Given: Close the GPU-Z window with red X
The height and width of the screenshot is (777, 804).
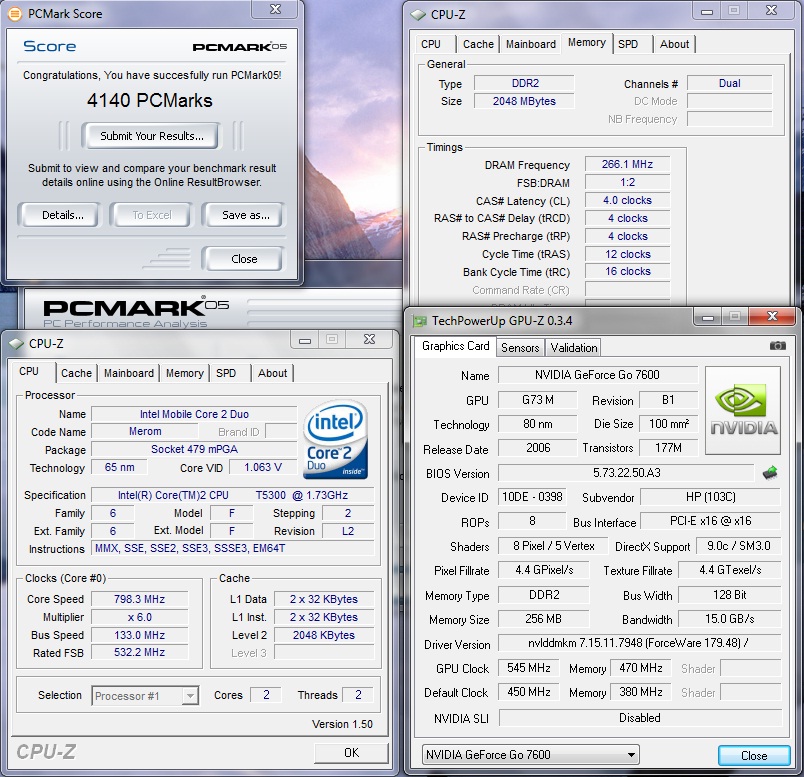Looking at the screenshot, I should tap(772, 316).
